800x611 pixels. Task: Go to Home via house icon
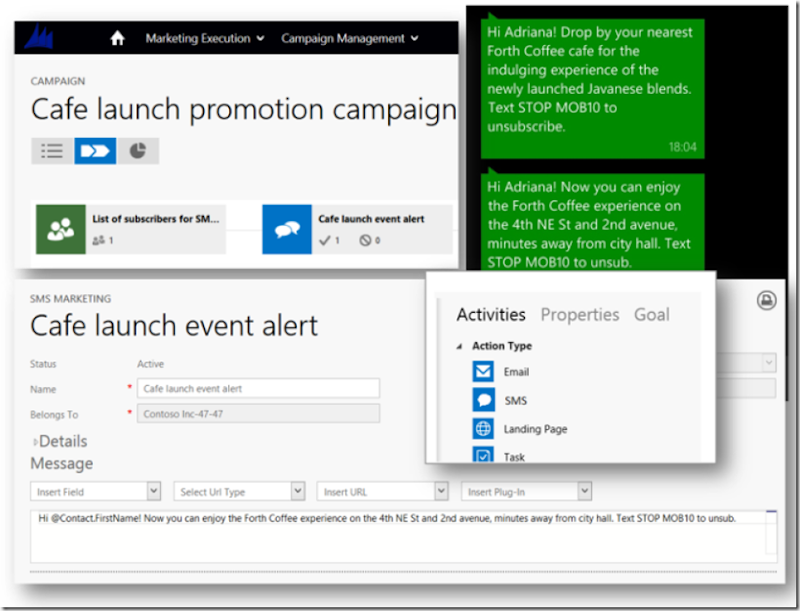tap(117, 38)
